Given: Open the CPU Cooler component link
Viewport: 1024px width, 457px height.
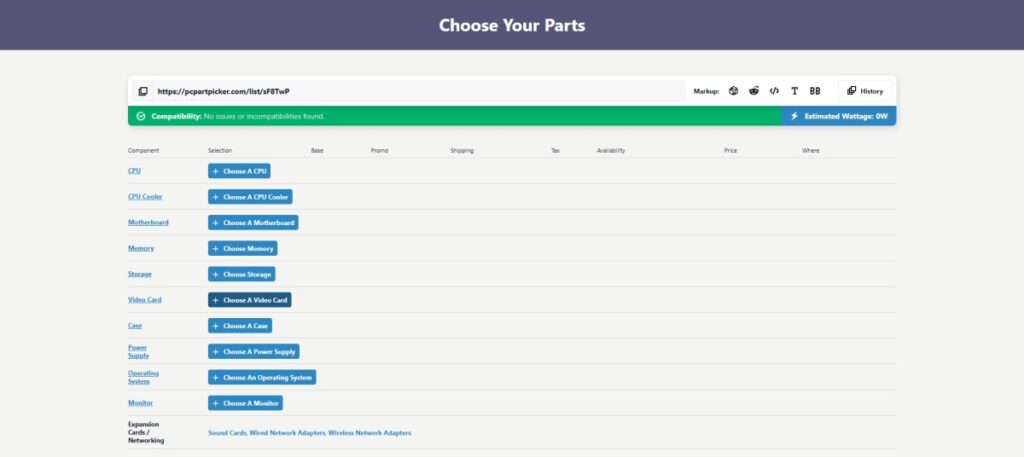Looking at the screenshot, I should [x=145, y=197].
